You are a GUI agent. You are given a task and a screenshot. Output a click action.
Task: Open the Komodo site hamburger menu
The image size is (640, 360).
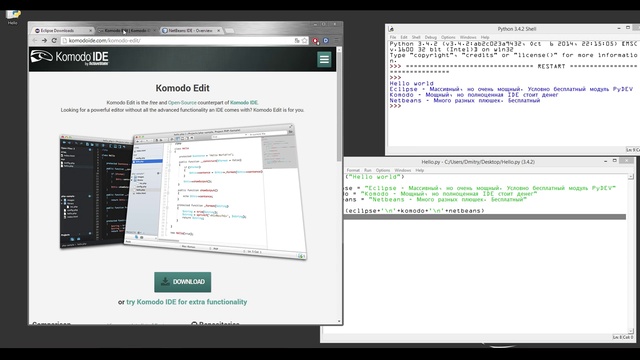point(324,60)
